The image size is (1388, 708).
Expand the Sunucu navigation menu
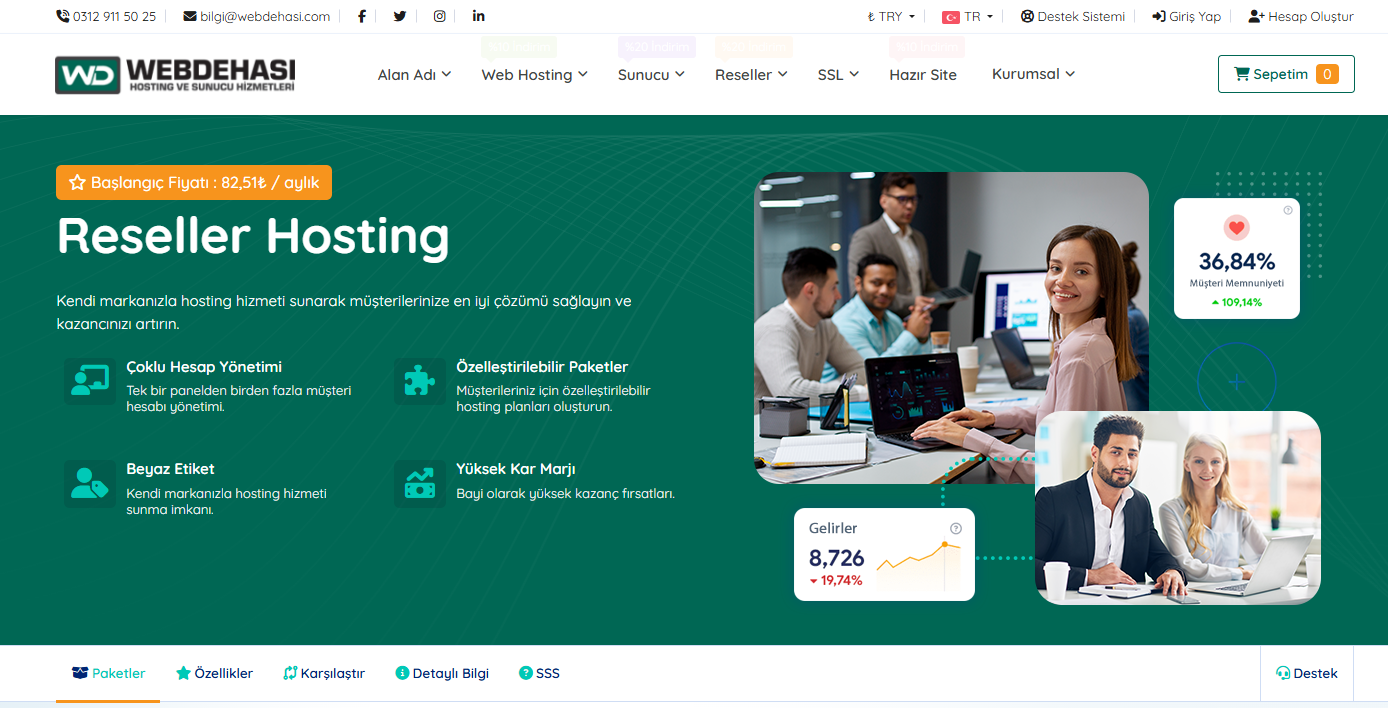651,75
